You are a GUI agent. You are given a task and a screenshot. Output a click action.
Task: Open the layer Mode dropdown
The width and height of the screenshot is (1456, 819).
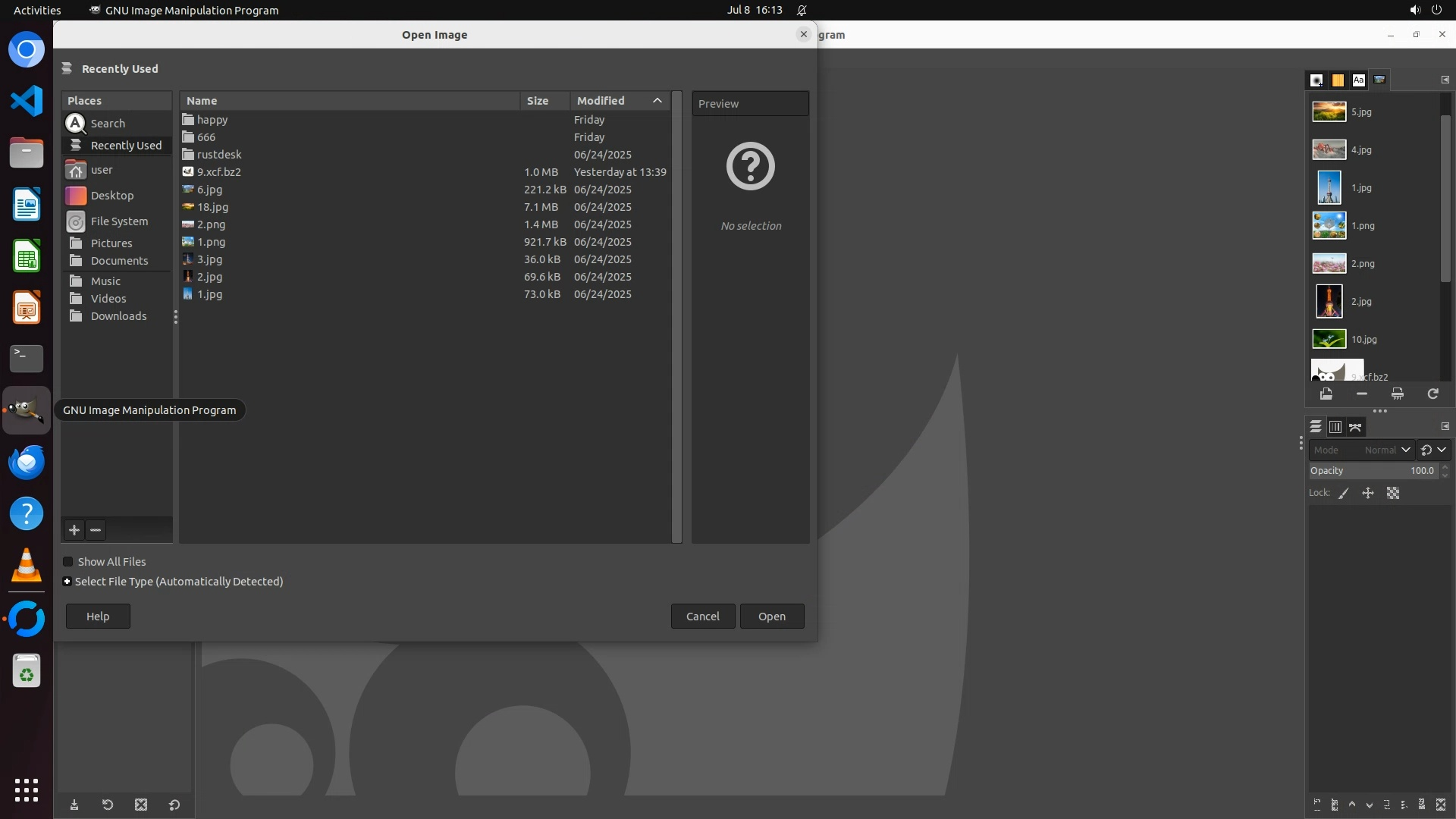(x=1361, y=450)
